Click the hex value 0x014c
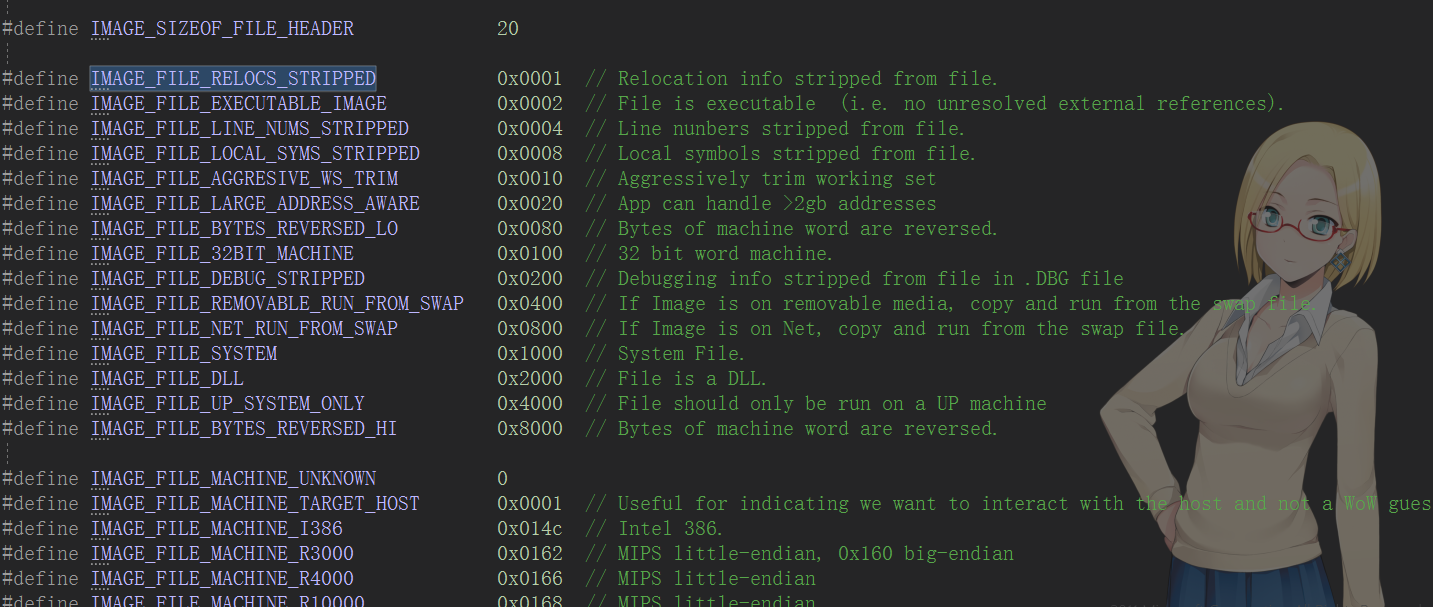Image resolution: width=1433 pixels, height=607 pixels. click(x=529, y=529)
